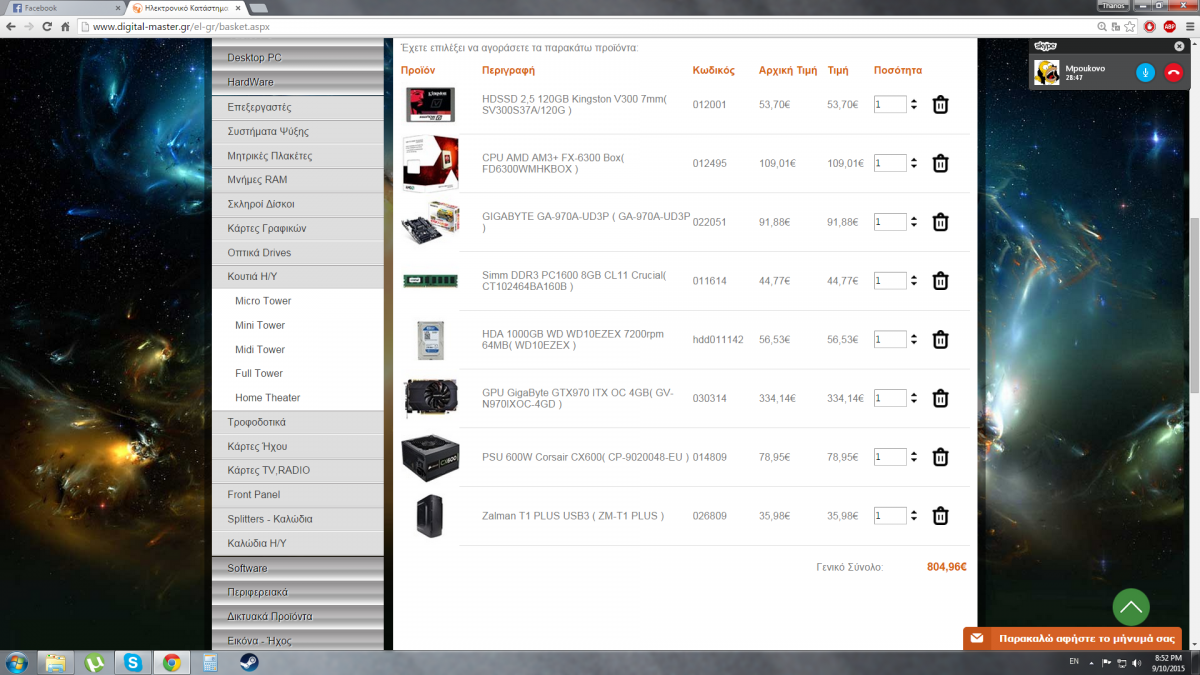Change quantity stepper for Zalman T1 PLUS
Image resolution: width=1200 pixels, height=675 pixels.
click(914, 516)
